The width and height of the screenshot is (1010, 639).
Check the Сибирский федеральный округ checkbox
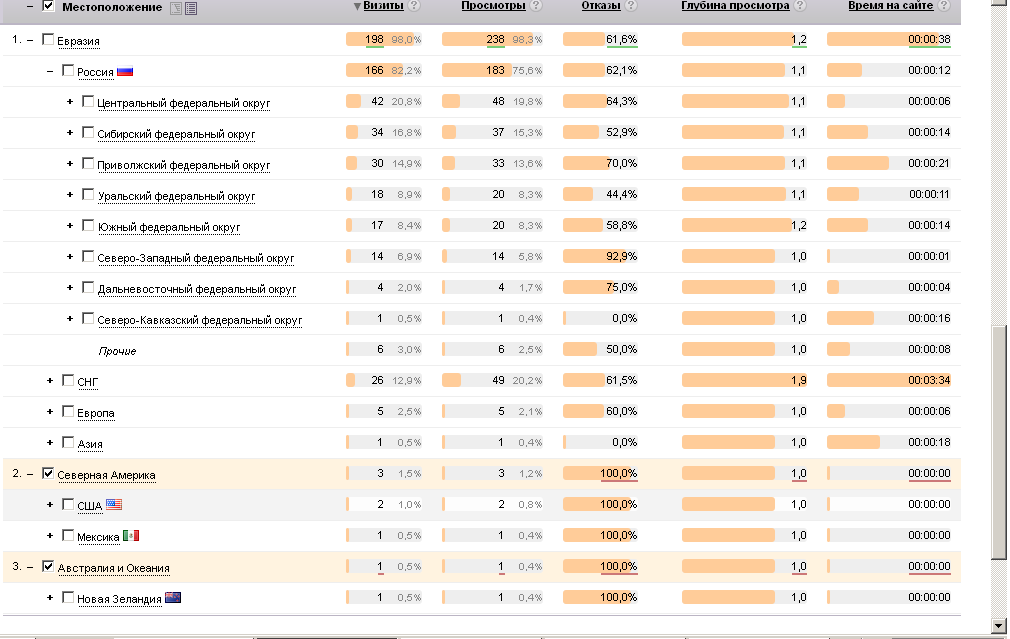[88, 133]
